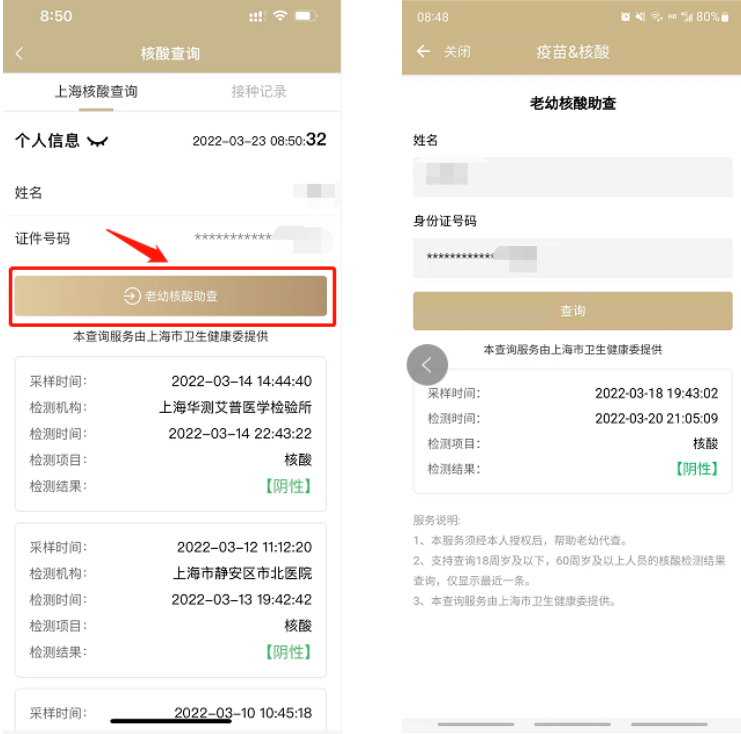Open the 上海市静安区市北医院 result card
The height and width of the screenshot is (734, 741).
(x=171, y=599)
